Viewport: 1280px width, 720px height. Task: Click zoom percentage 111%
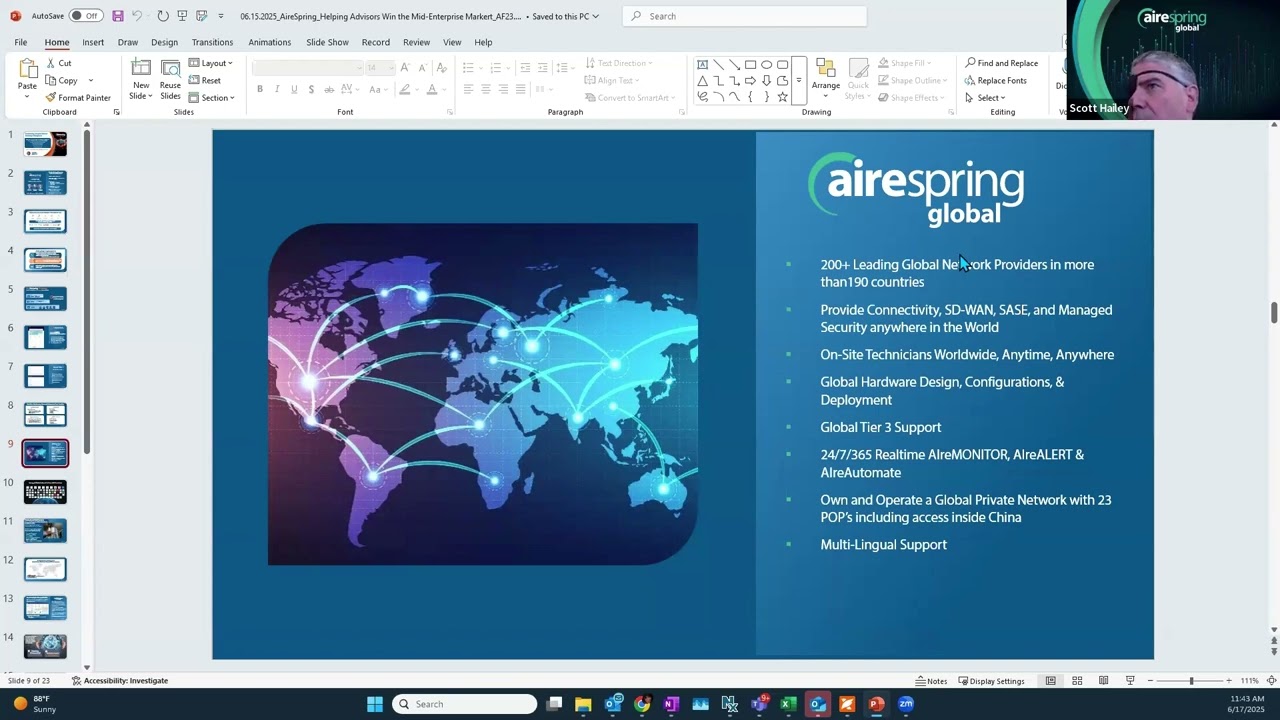click(x=1249, y=681)
